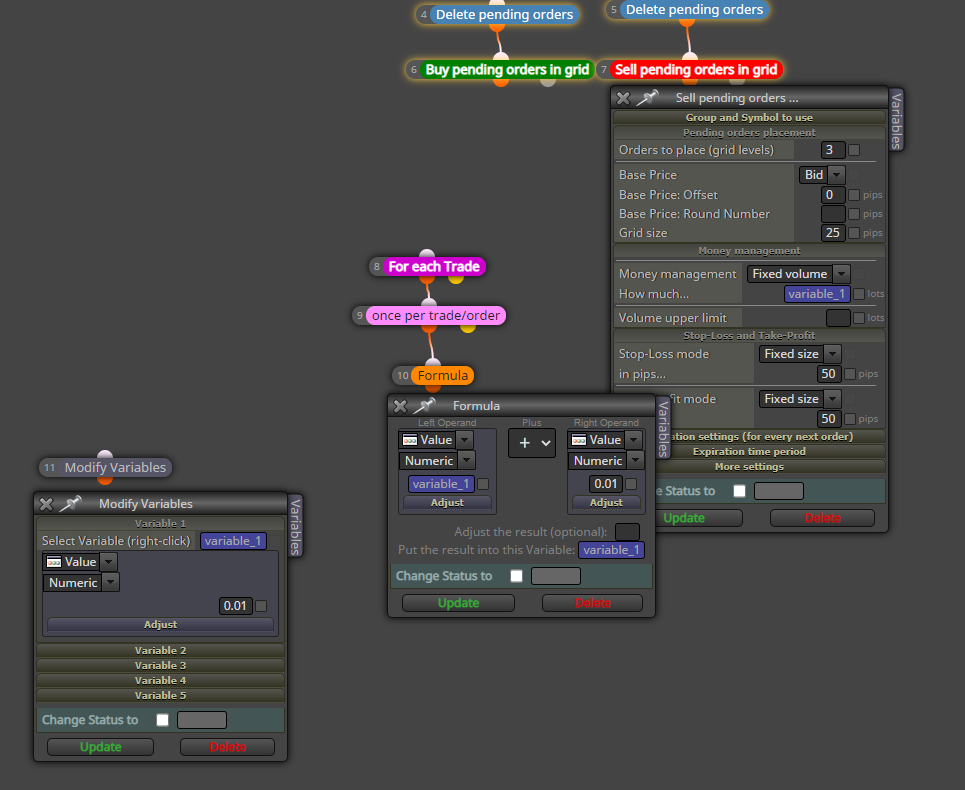Close the Sell pending orders panel
Image resolution: width=965 pixels, height=790 pixels.
[623, 98]
